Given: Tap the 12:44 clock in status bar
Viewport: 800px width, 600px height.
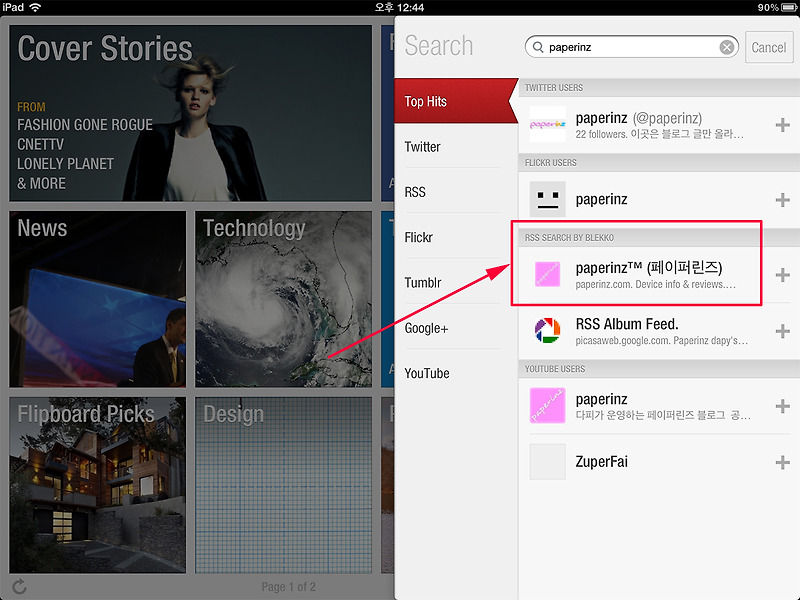Looking at the screenshot, I should 399,7.
